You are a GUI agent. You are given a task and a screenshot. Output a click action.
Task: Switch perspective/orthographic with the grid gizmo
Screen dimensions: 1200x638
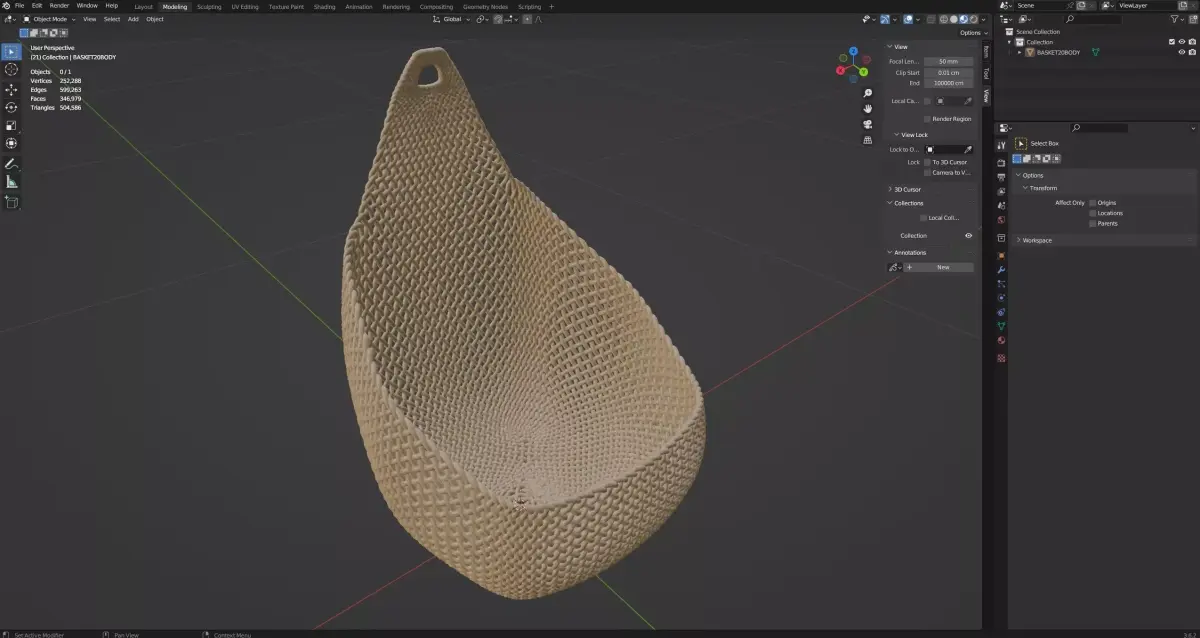868,139
